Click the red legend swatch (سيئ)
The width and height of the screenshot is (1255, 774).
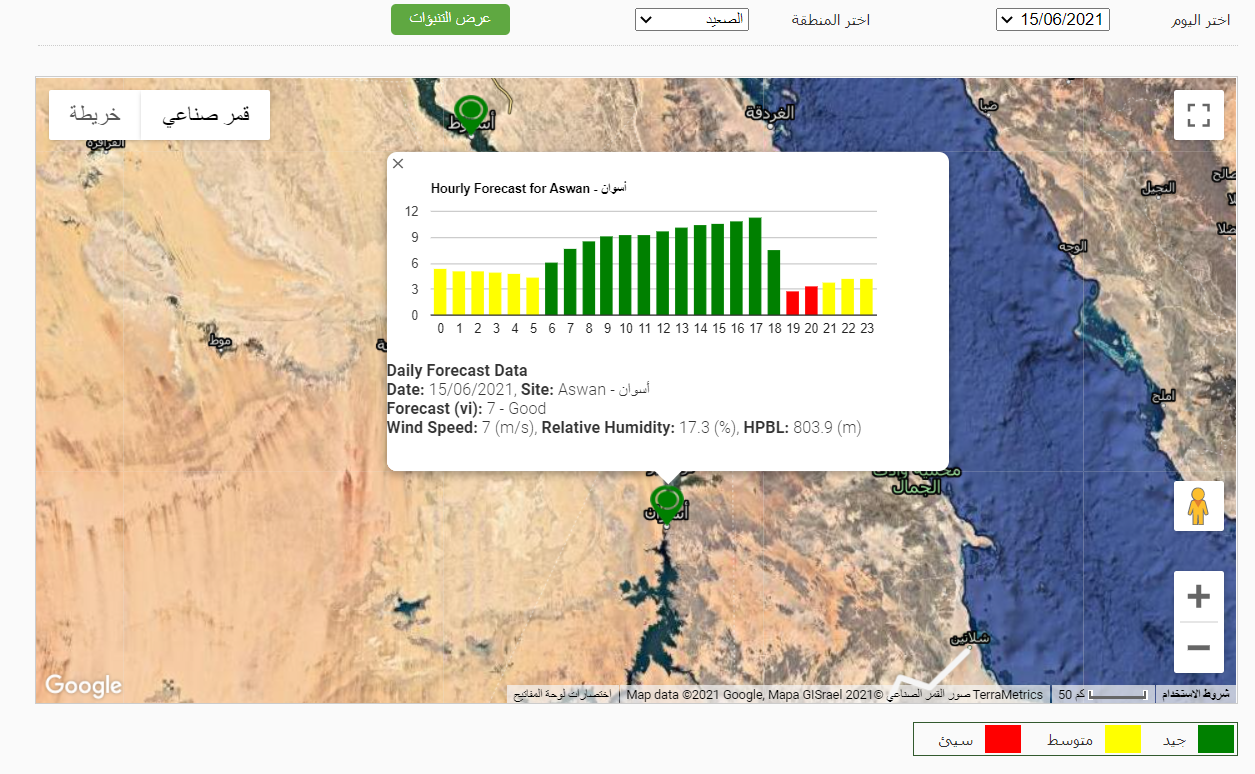[x=1002, y=739]
